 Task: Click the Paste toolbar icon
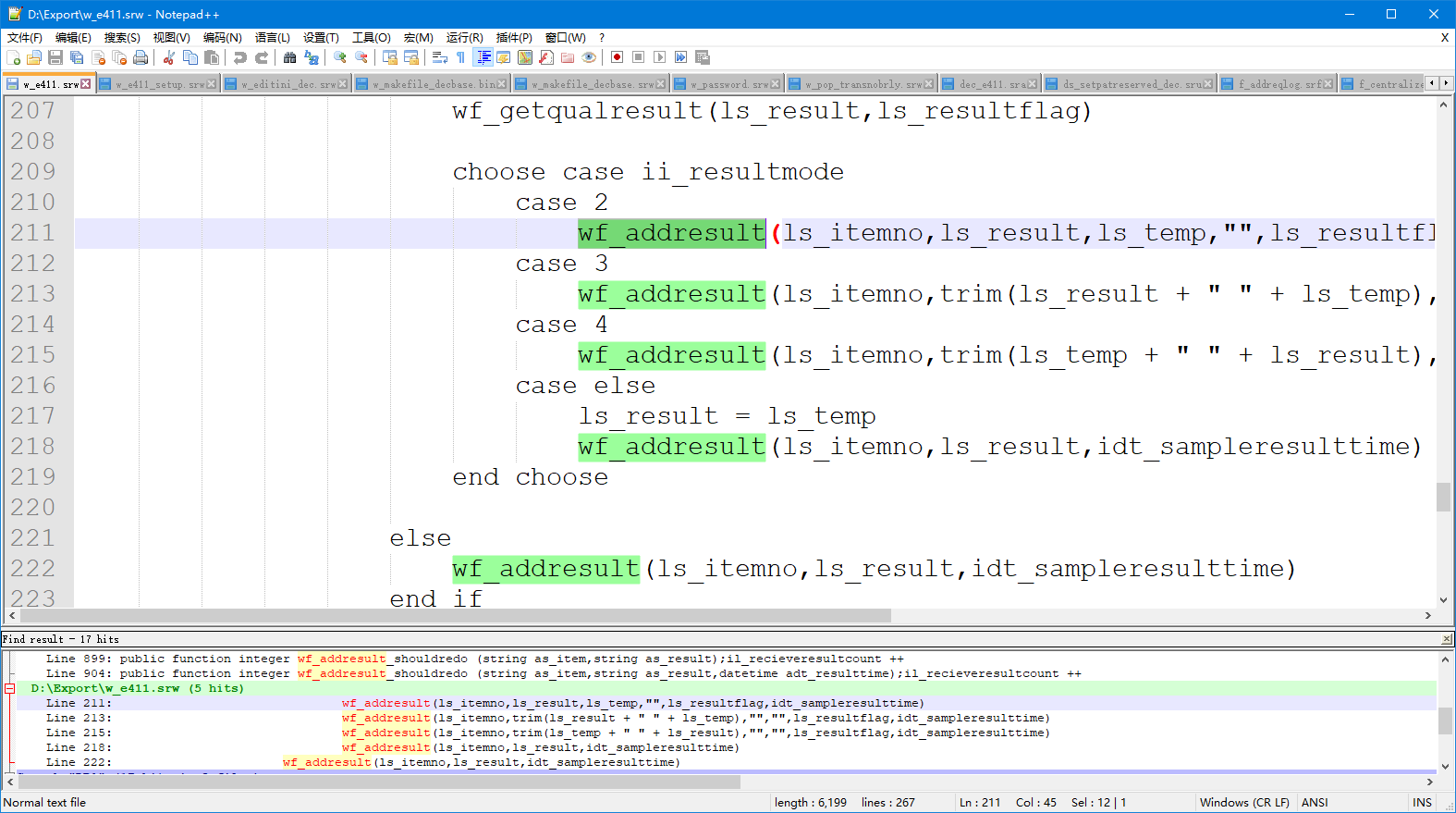212,57
